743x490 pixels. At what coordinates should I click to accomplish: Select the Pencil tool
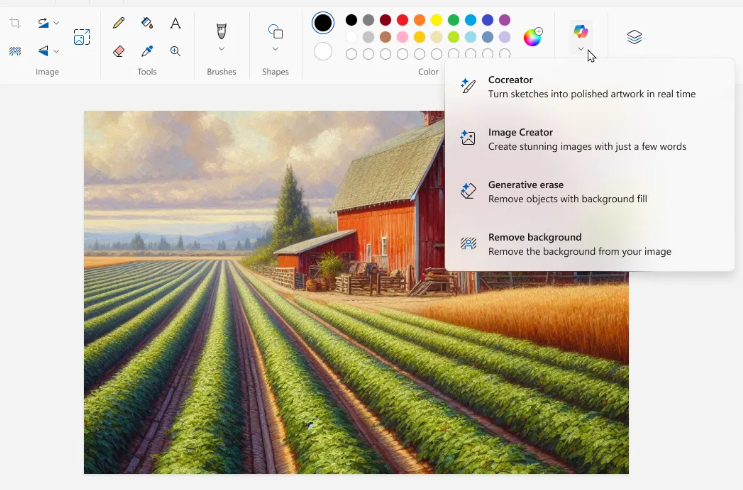click(119, 23)
